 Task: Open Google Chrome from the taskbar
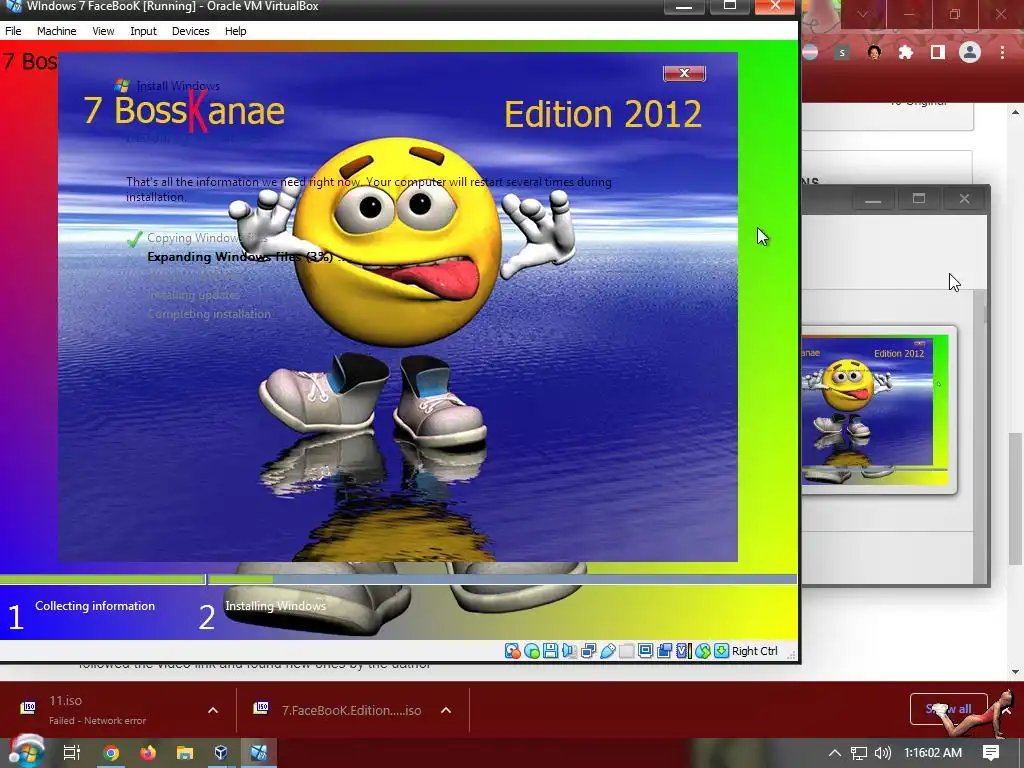(x=111, y=753)
